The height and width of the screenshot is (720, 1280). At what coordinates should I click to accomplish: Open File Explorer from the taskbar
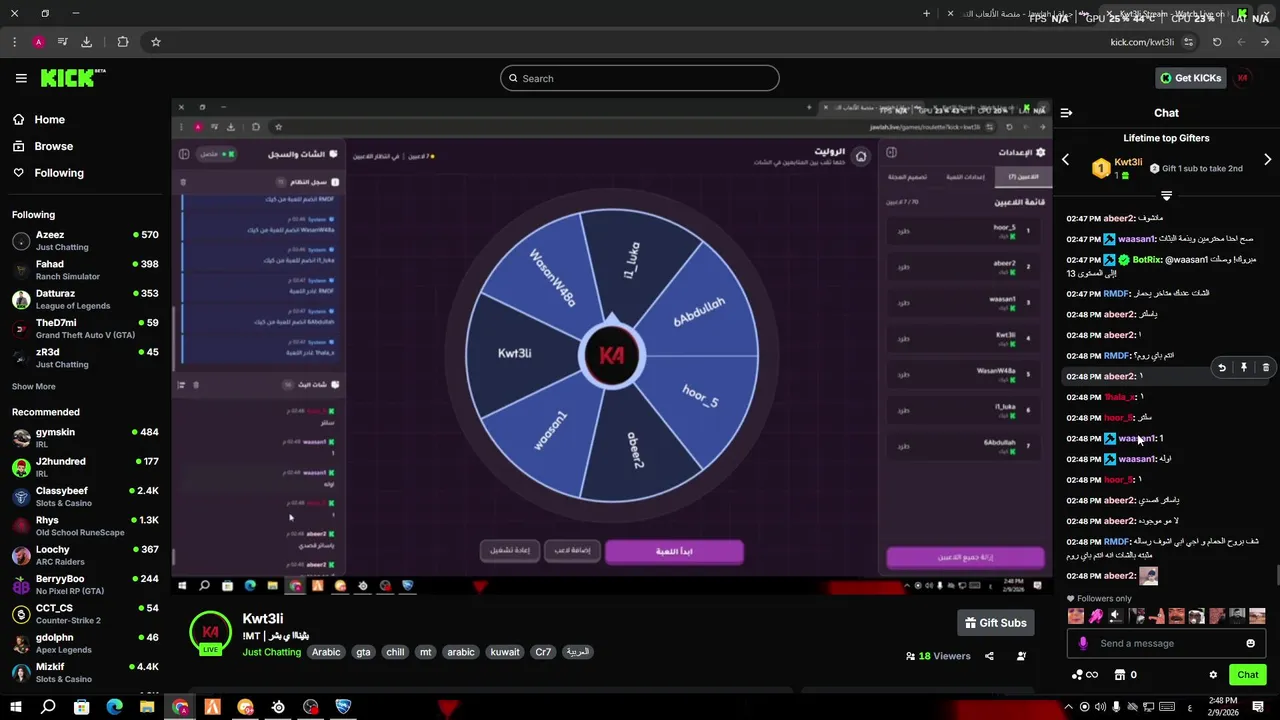(x=147, y=707)
